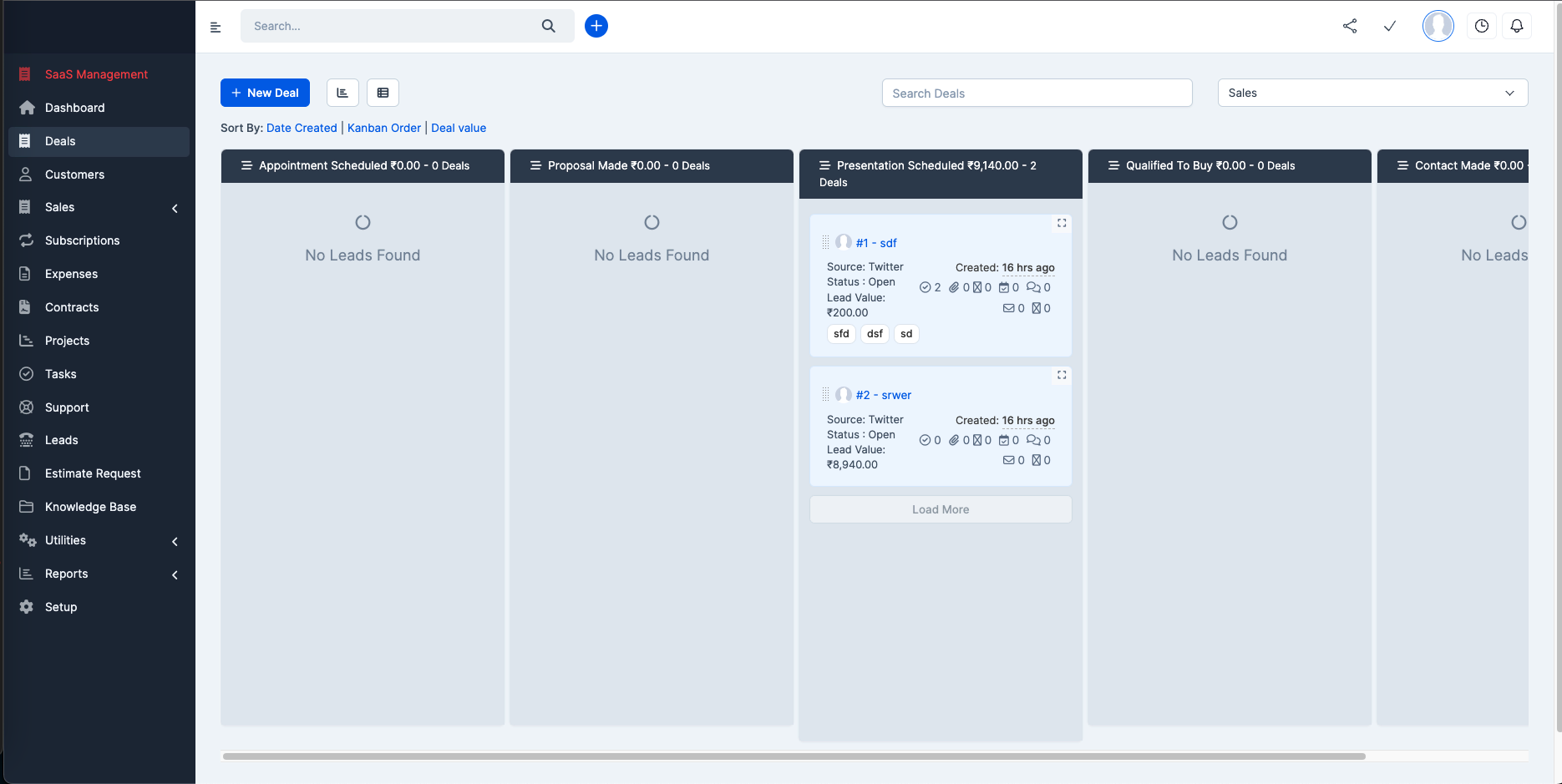Click drag handle on card #2 - srwer
The image size is (1562, 784).
825,394
